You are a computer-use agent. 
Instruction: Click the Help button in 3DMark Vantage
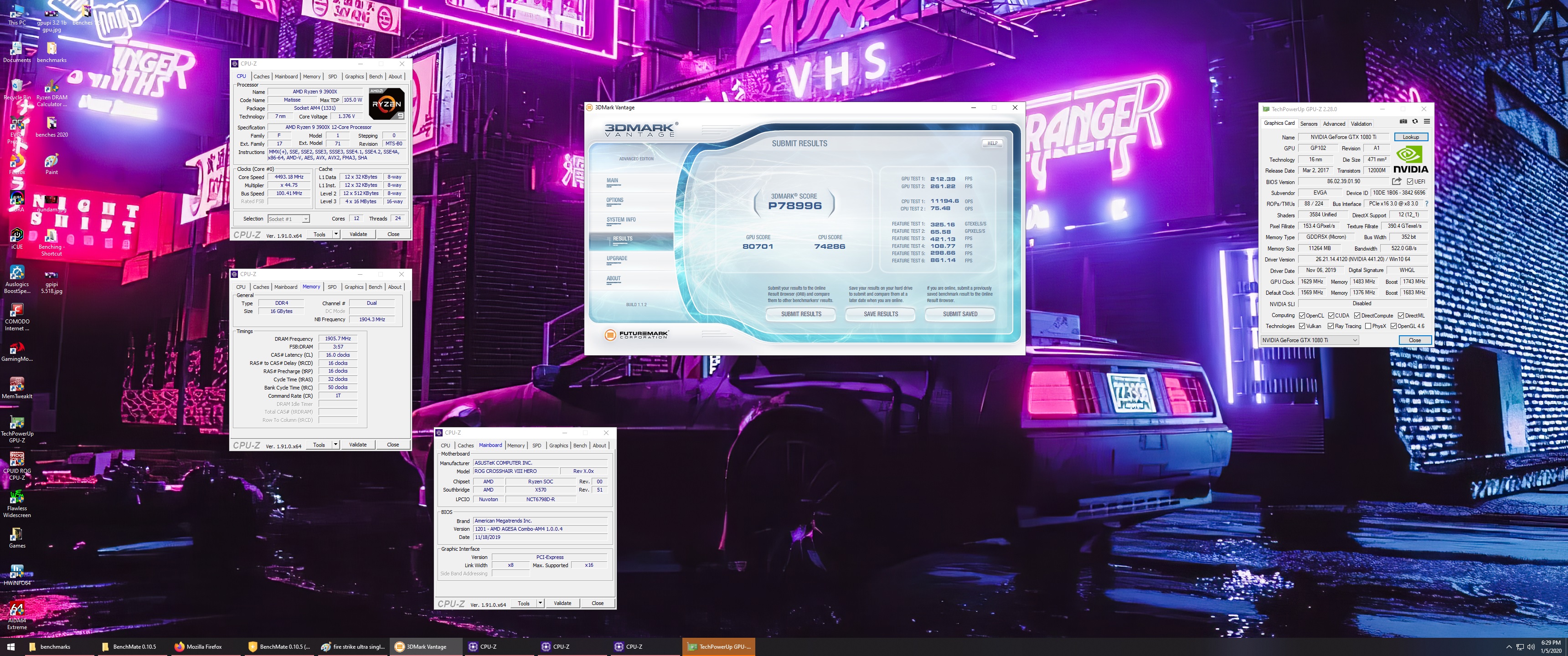[x=993, y=143]
